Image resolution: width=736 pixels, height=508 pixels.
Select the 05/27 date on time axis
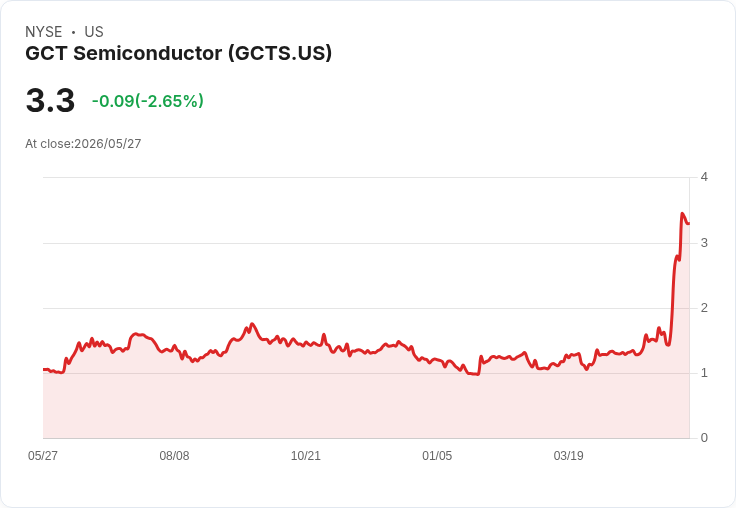(43, 455)
